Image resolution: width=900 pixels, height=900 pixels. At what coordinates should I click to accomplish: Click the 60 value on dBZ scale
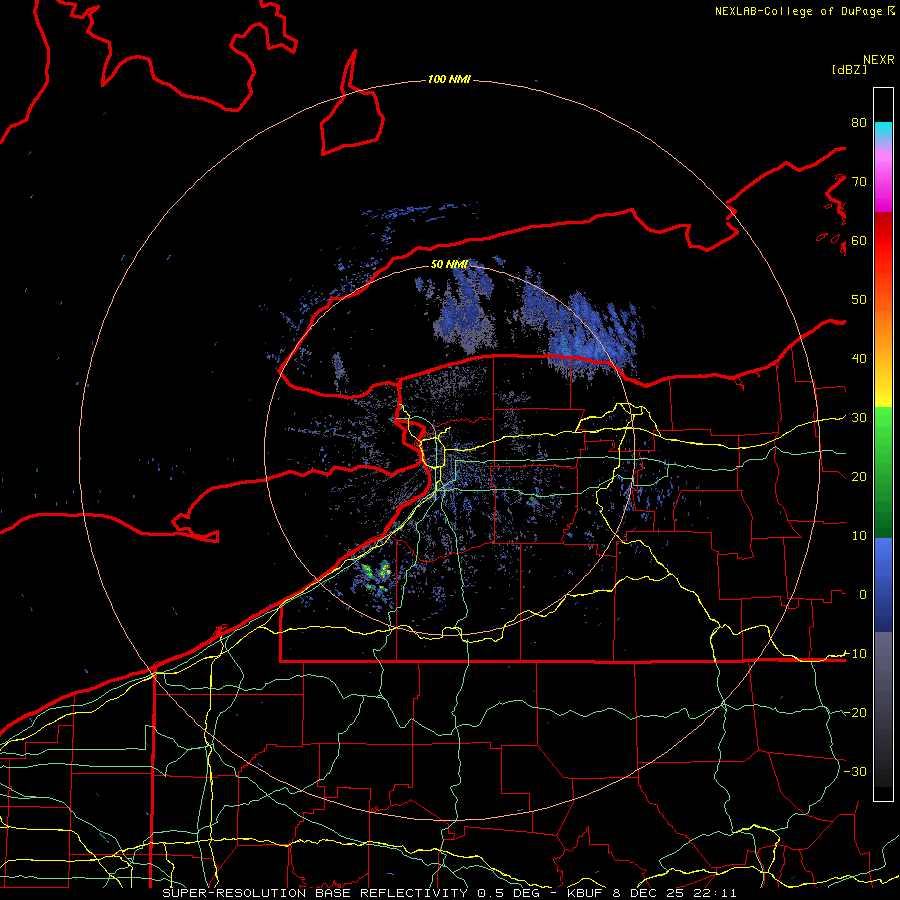(x=859, y=240)
